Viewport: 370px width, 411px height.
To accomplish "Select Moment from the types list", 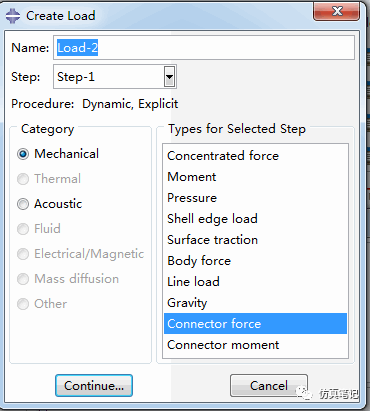I will coord(255,177).
